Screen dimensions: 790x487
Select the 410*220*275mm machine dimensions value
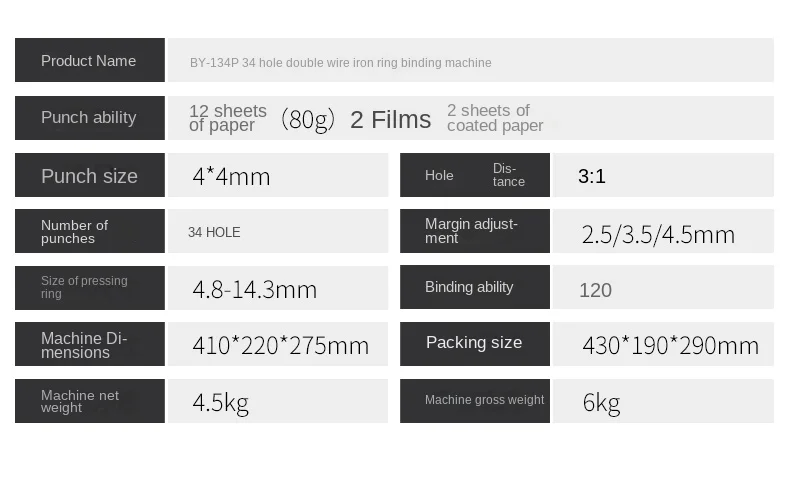(x=280, y=346)
